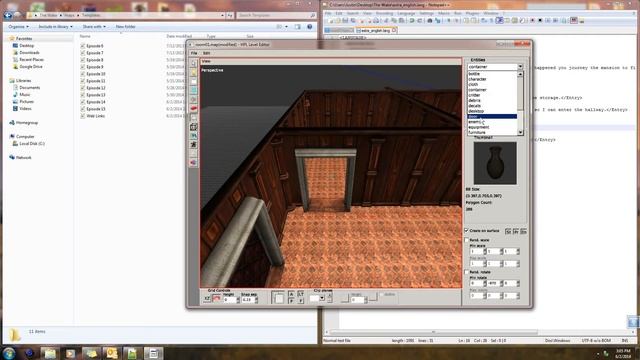This screenshot has height=360, width=640.
Task: Click the LT button in bottom bar
Action: [301, 294]
